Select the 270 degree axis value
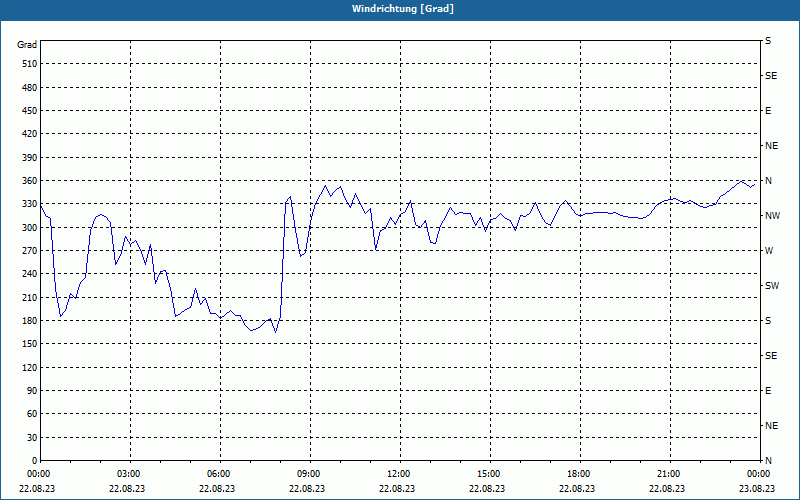Image resolution: width=800 pixels, height=500 pixels. pos(30,251)
